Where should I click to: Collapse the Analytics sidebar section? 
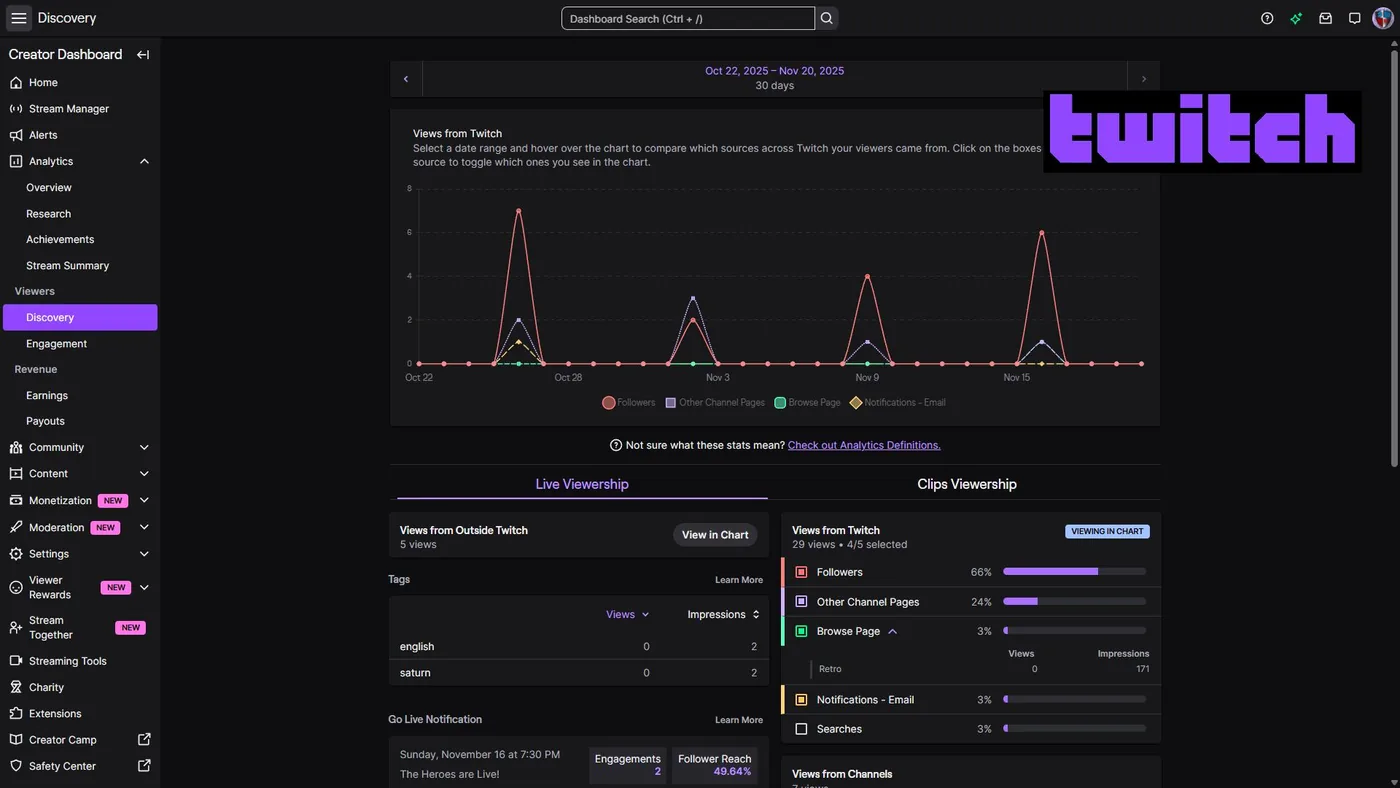[144, 161]
